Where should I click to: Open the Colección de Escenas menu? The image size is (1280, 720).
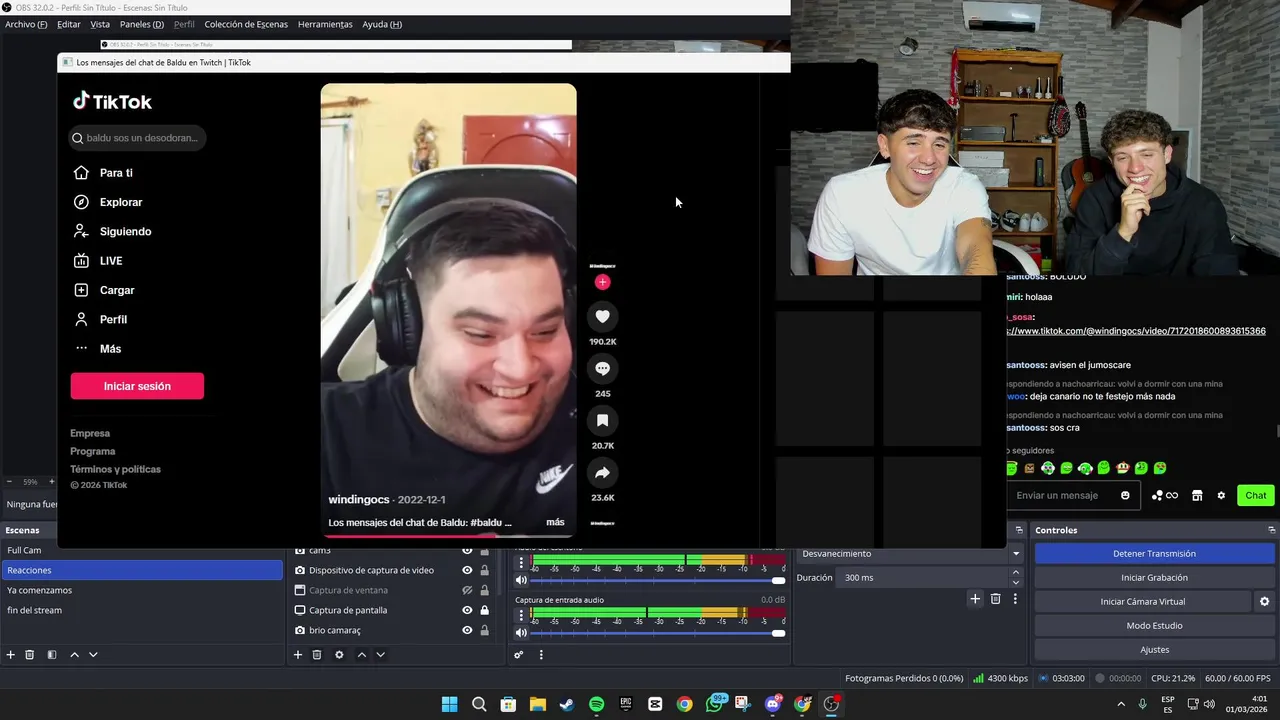tap(246, 24)
